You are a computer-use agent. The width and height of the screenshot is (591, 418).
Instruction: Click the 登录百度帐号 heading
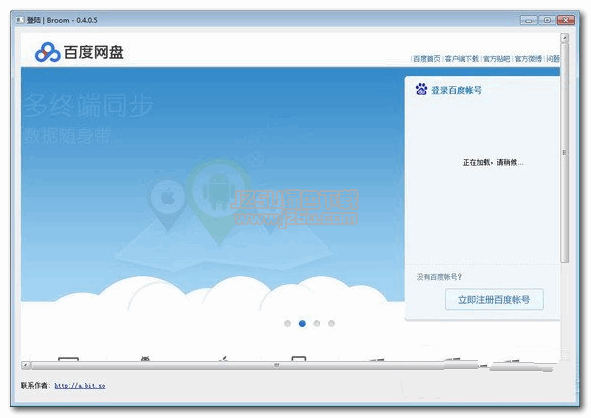point(456,90)
